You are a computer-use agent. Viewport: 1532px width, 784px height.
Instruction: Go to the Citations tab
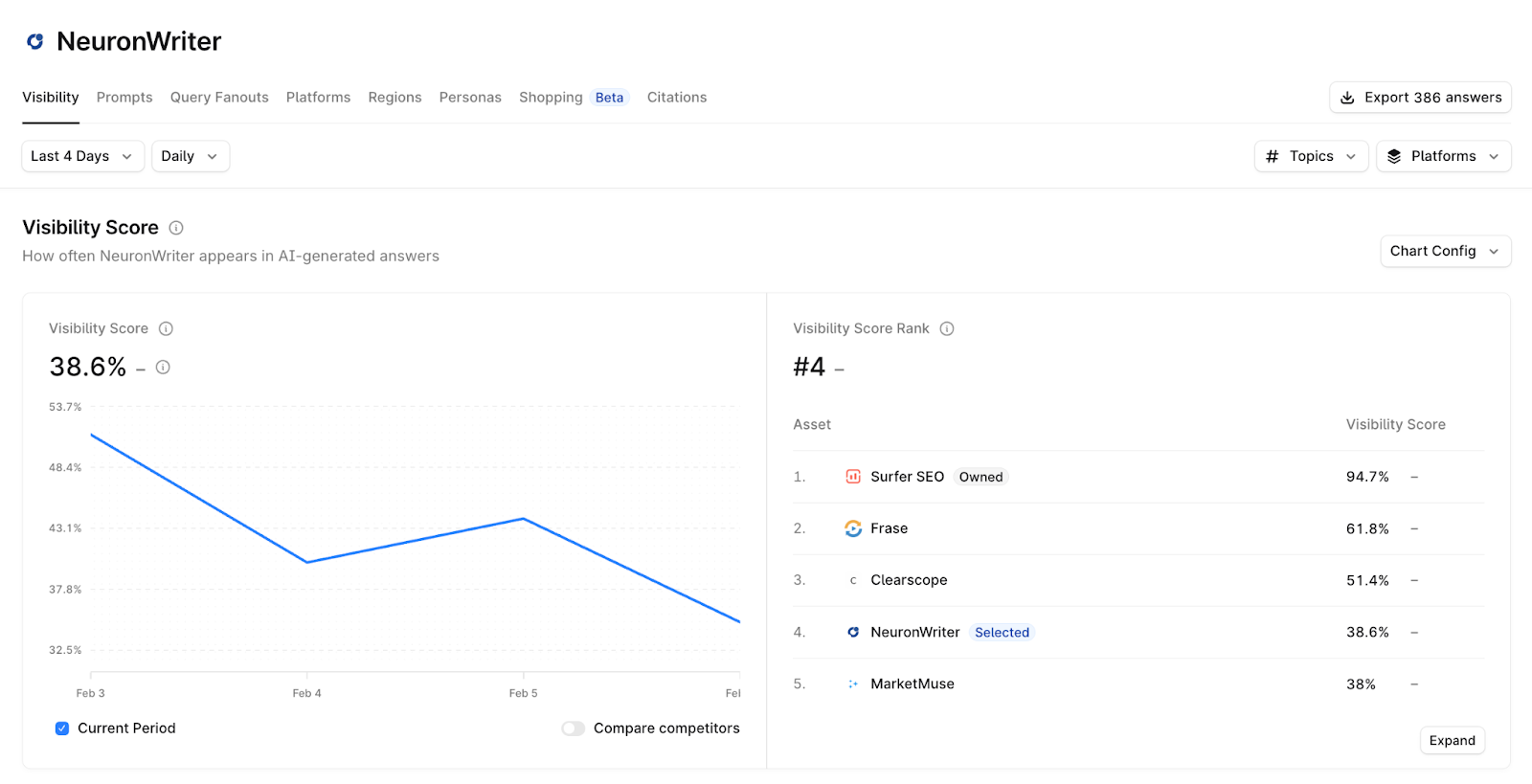[x=676, y=98]
